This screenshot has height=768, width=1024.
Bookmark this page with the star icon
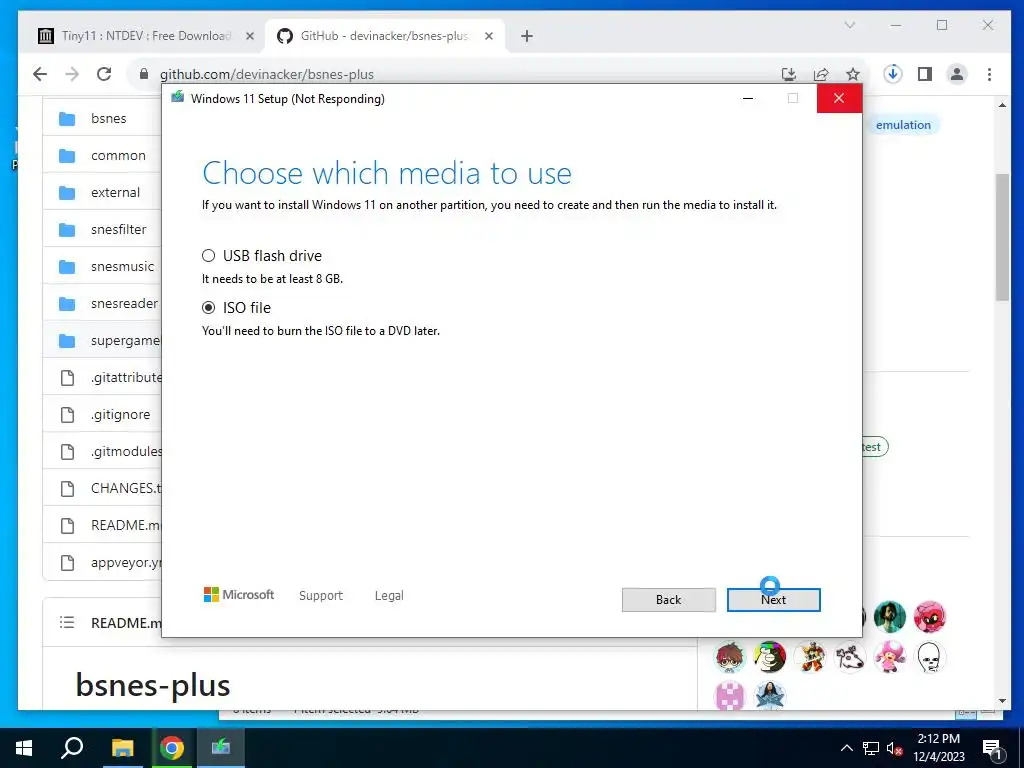(x=853, y=74)
